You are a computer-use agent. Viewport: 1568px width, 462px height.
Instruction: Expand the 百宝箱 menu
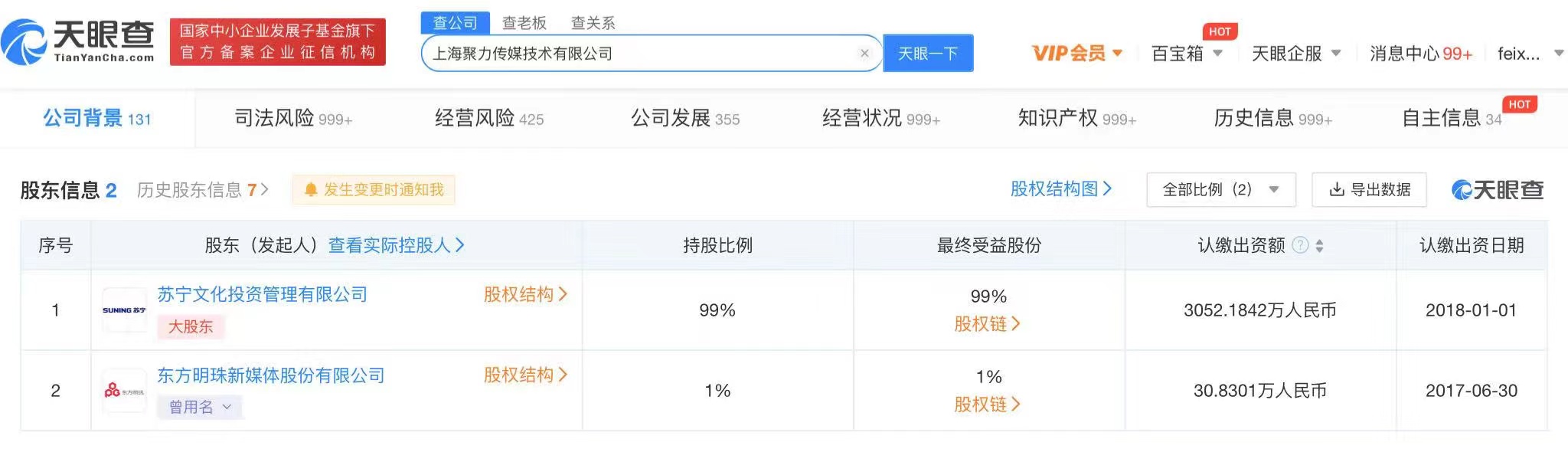(x=1186, y=54)
